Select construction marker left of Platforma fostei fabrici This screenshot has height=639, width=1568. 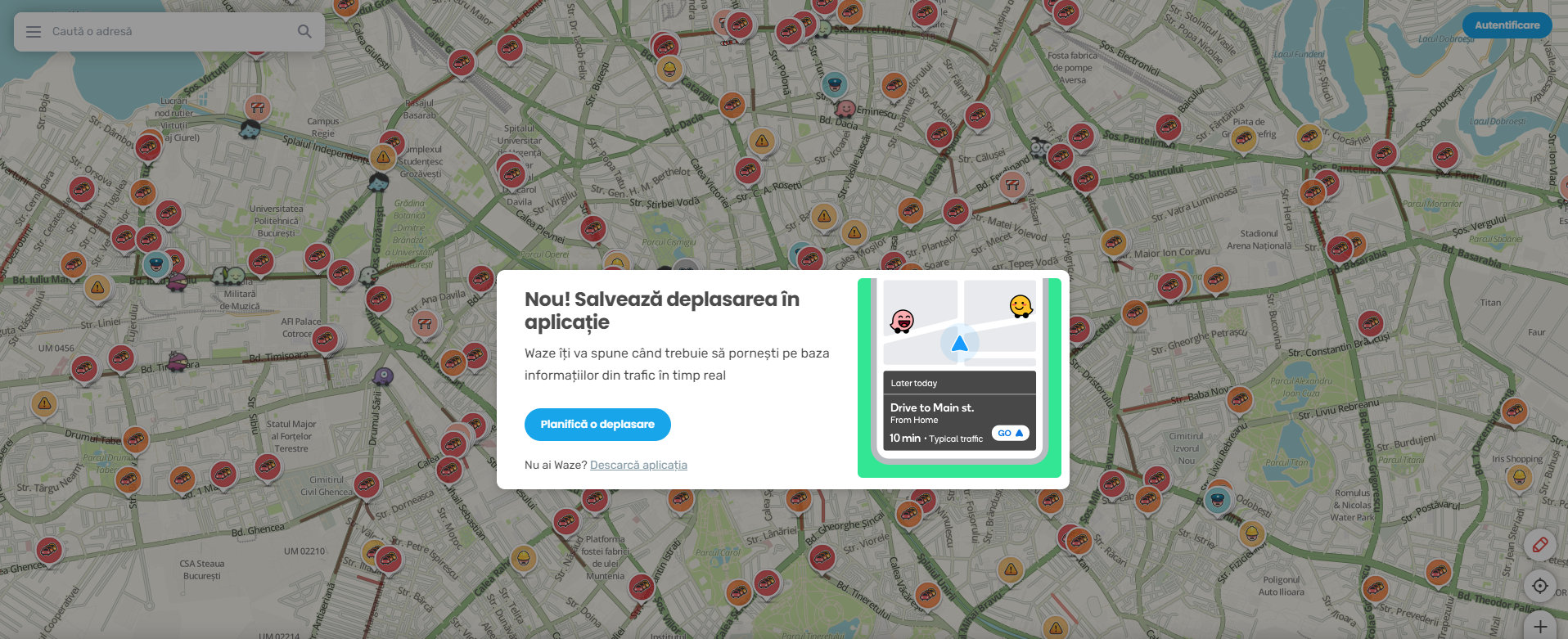(524, 560)
